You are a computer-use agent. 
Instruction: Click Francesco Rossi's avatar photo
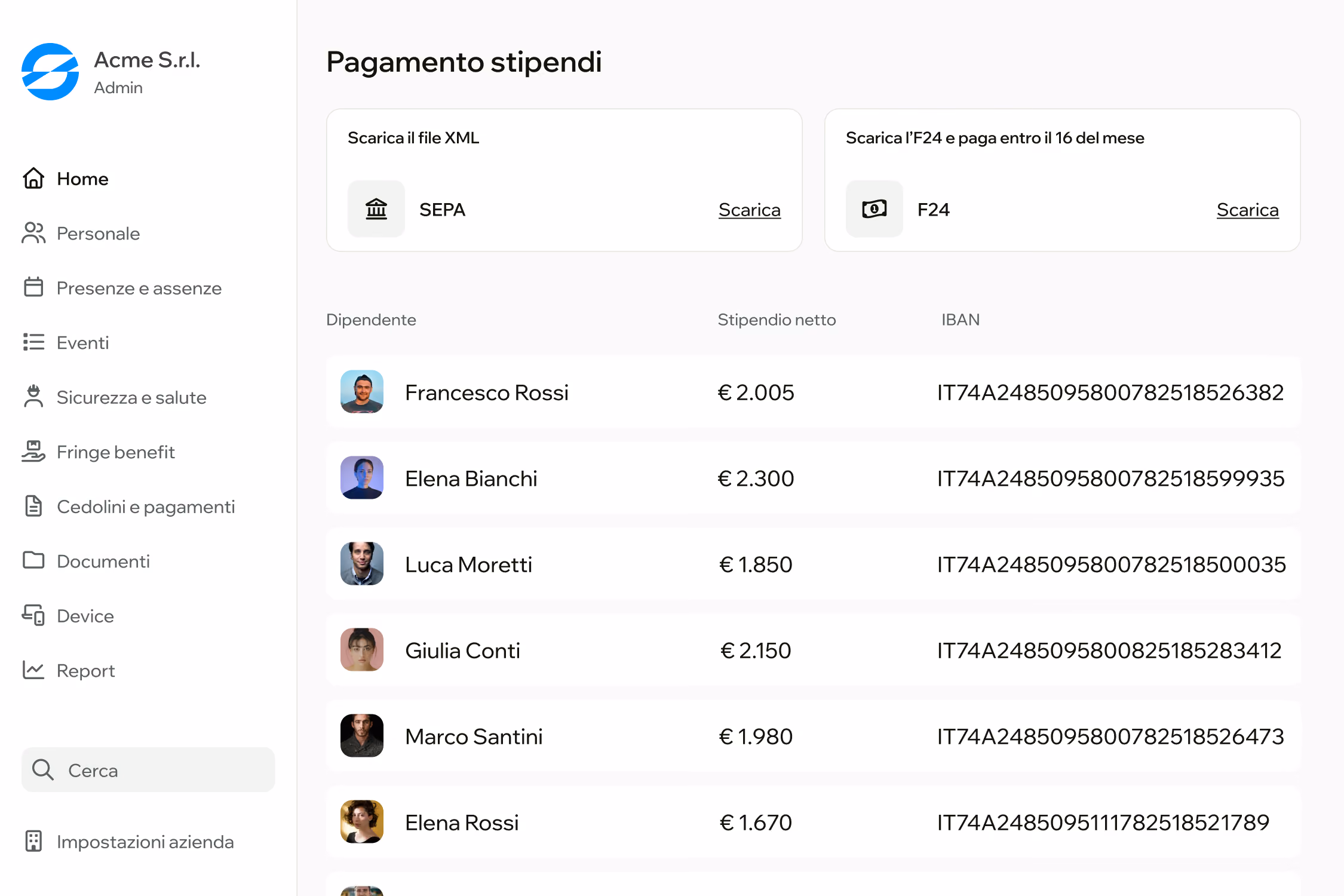tap(362, 392)
